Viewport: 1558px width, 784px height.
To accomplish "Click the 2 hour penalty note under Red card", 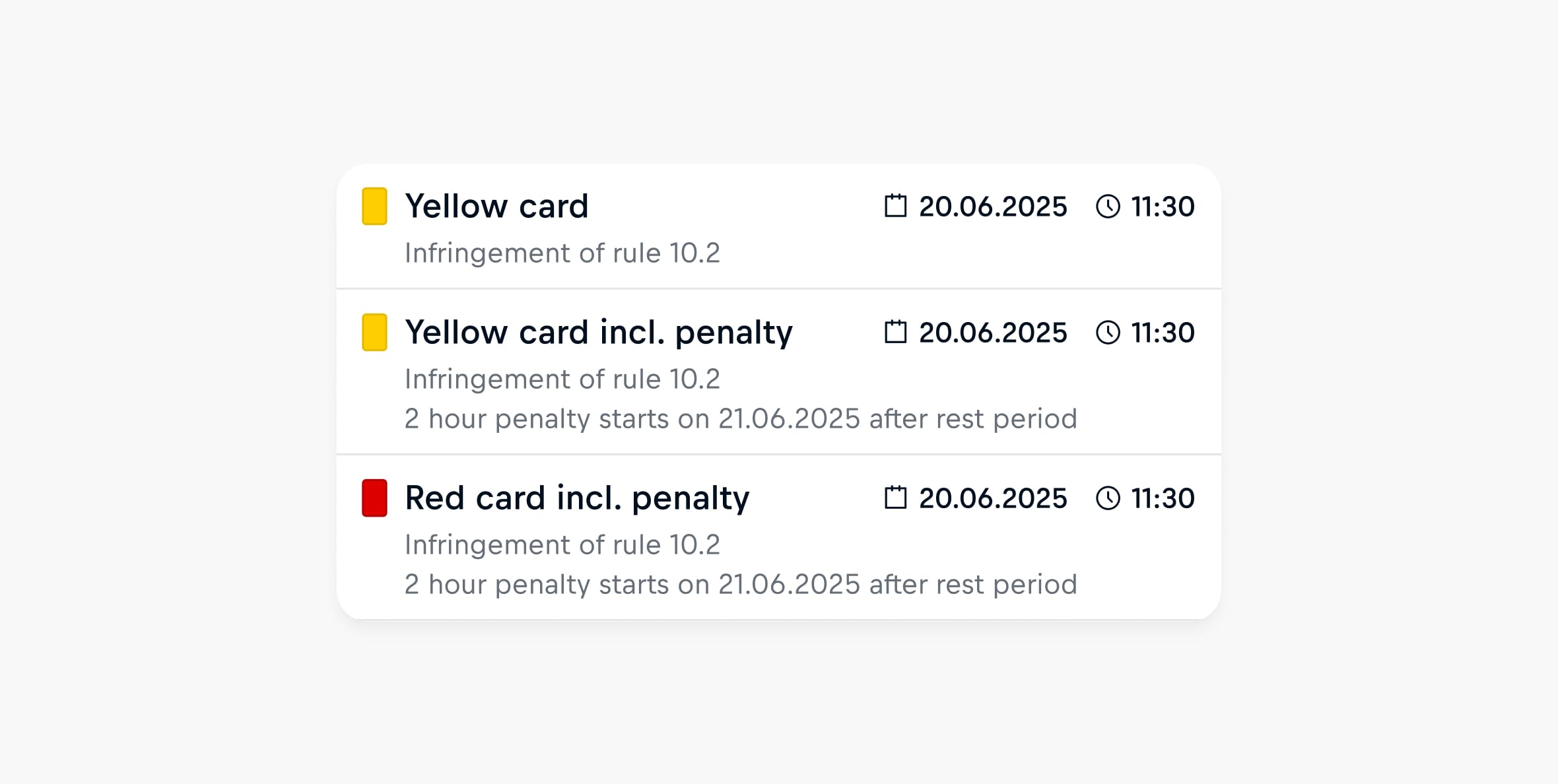I will 740,585.
